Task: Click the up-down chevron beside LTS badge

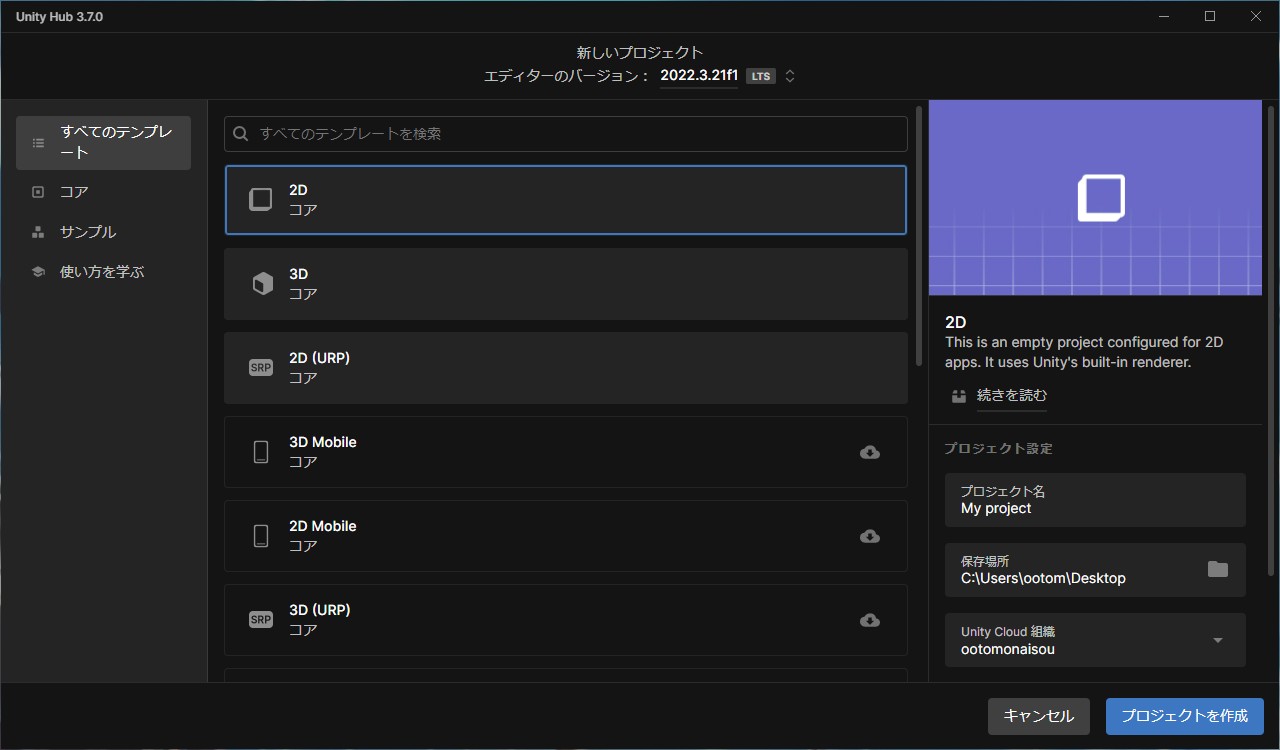Action: (790, 76)
